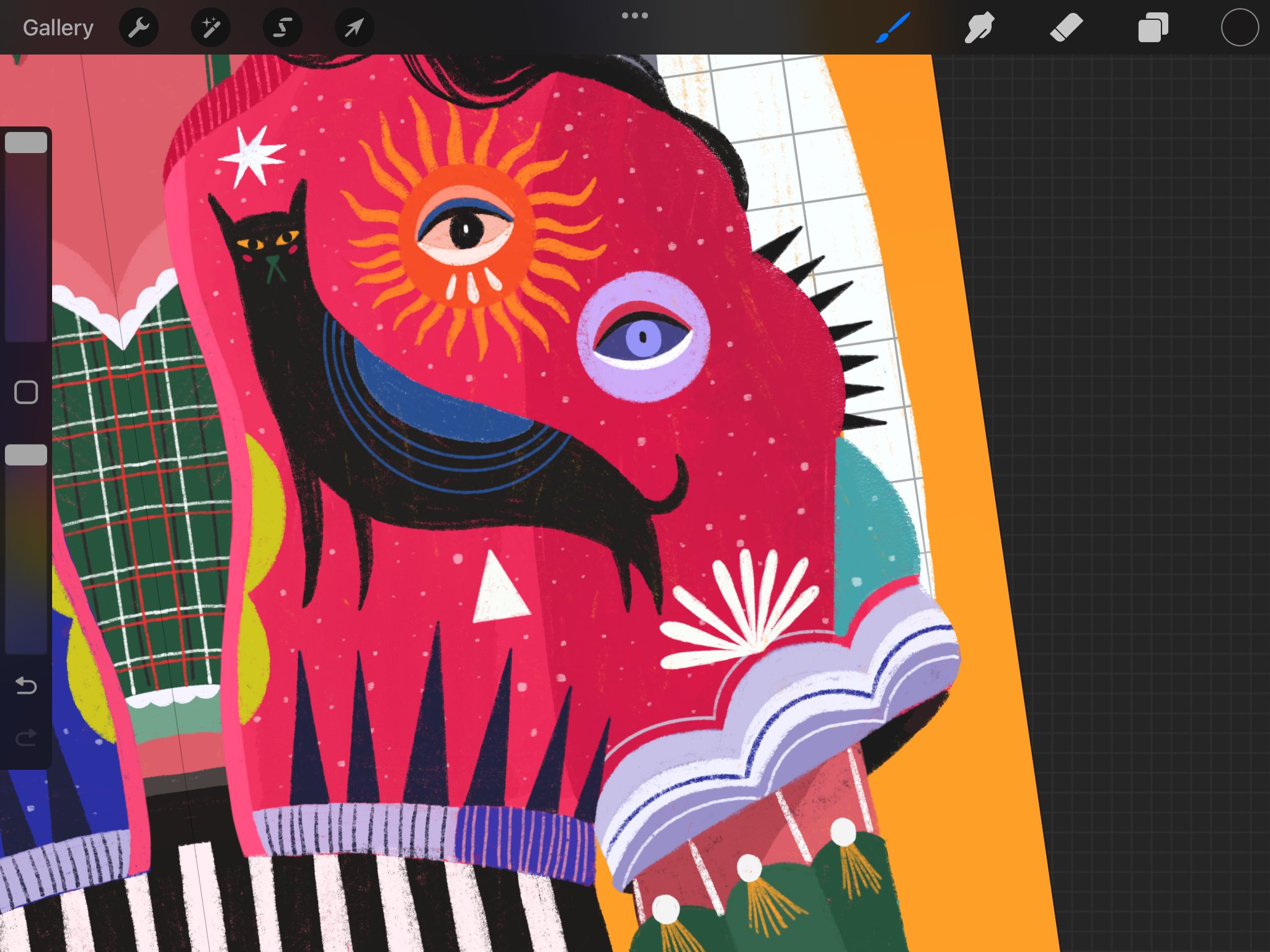Undo the last stroke with sidebar arrow
This screenshot has height=952, width=1270.
coord(26,685)
